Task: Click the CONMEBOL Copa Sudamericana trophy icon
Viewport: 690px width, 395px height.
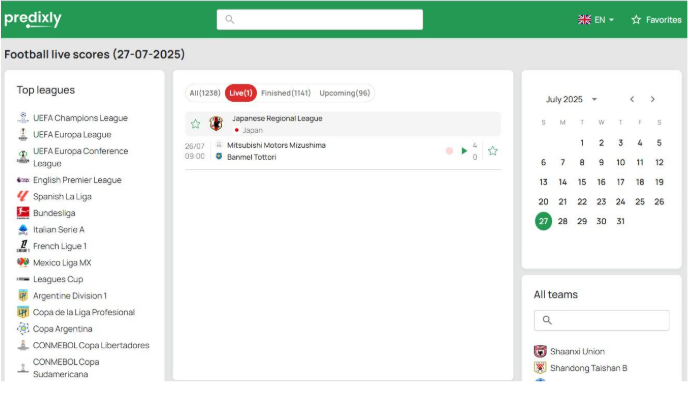Action: (x=23, y=368)
